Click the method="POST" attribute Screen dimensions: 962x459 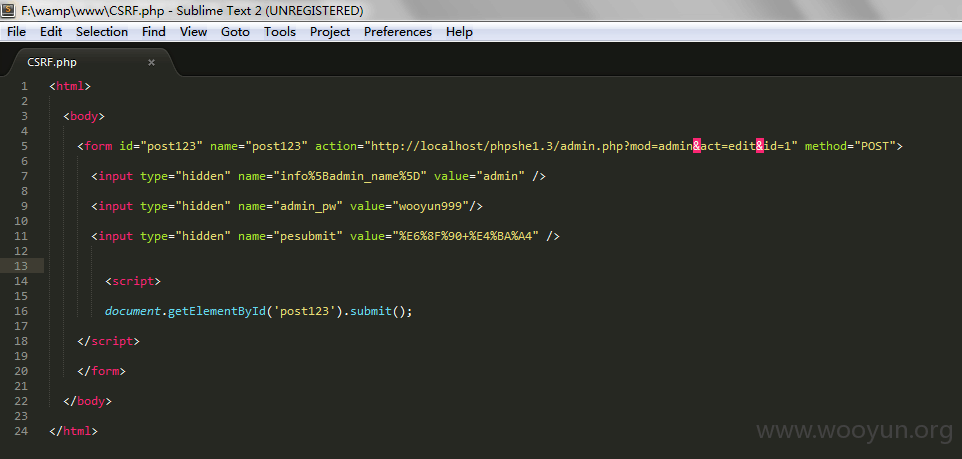pos(850,146)
